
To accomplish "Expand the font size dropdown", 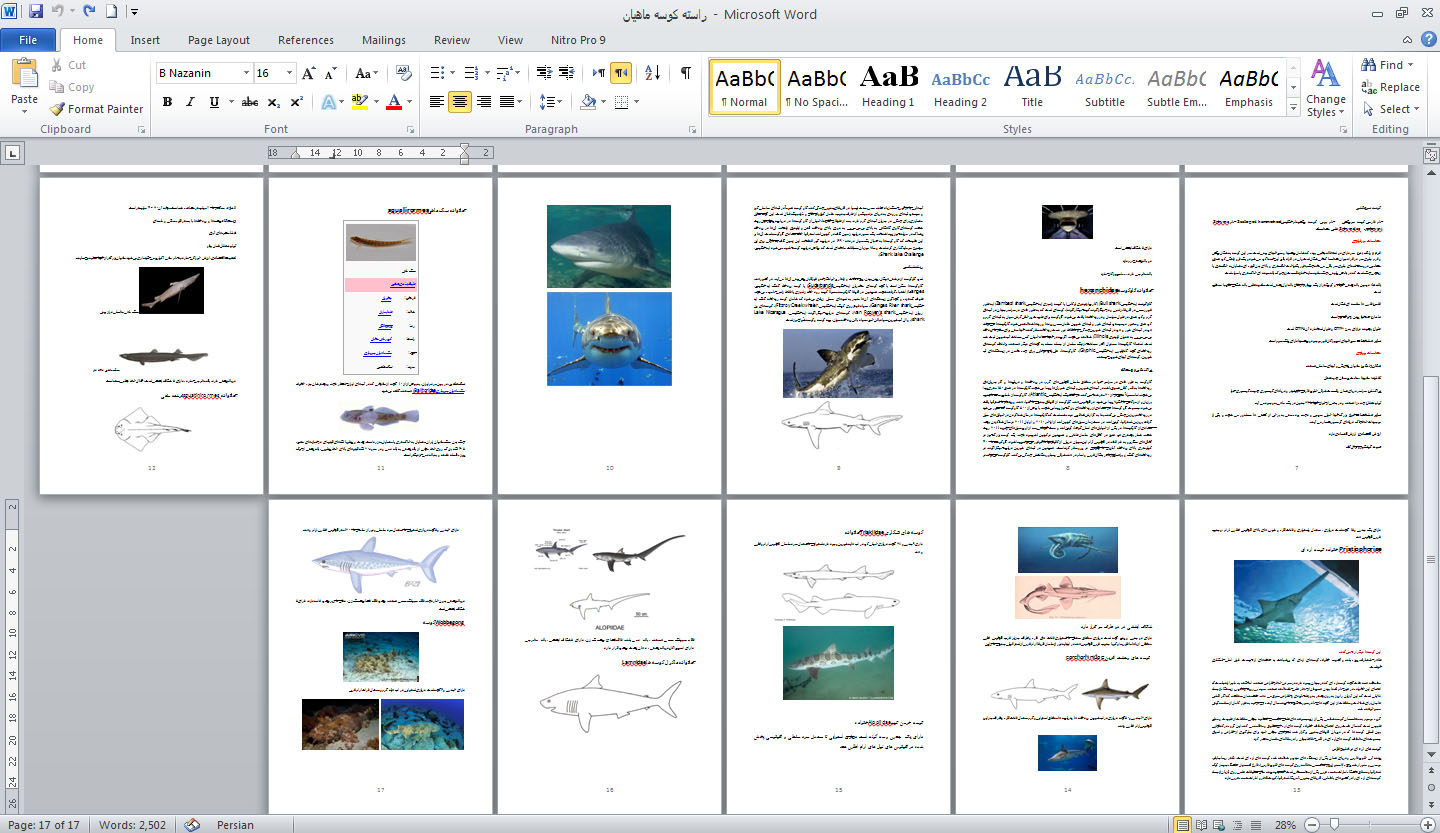I will (x=290, y=73).
